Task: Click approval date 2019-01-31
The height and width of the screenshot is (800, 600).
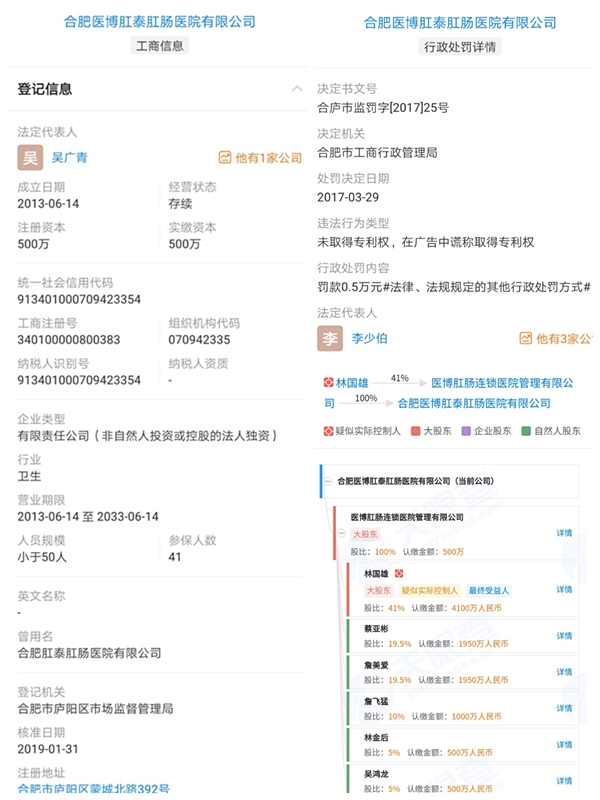Action: coord(48,749)
